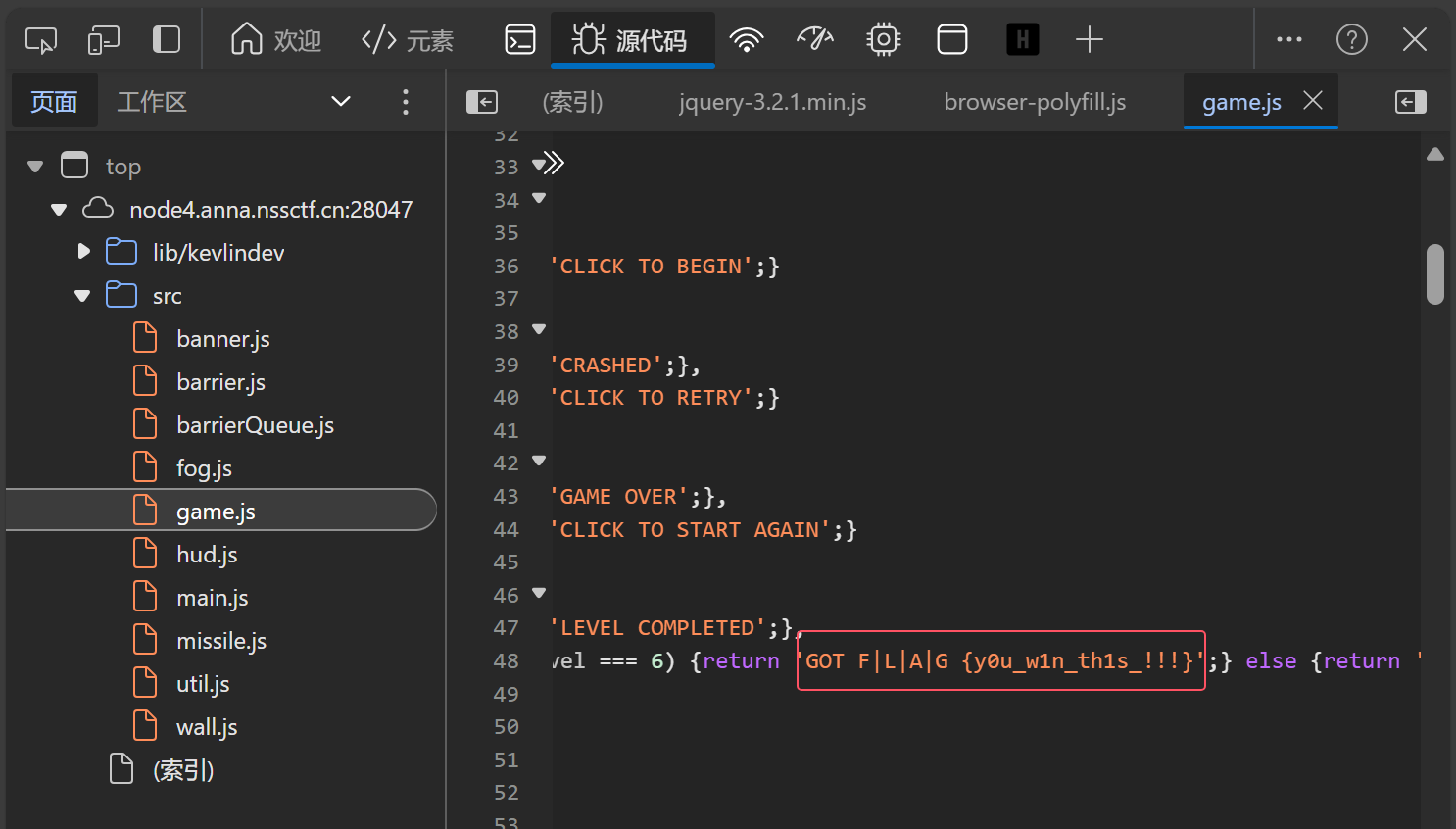
Task: Toggle code fold arrow at line 38
Action: [538, 329]
